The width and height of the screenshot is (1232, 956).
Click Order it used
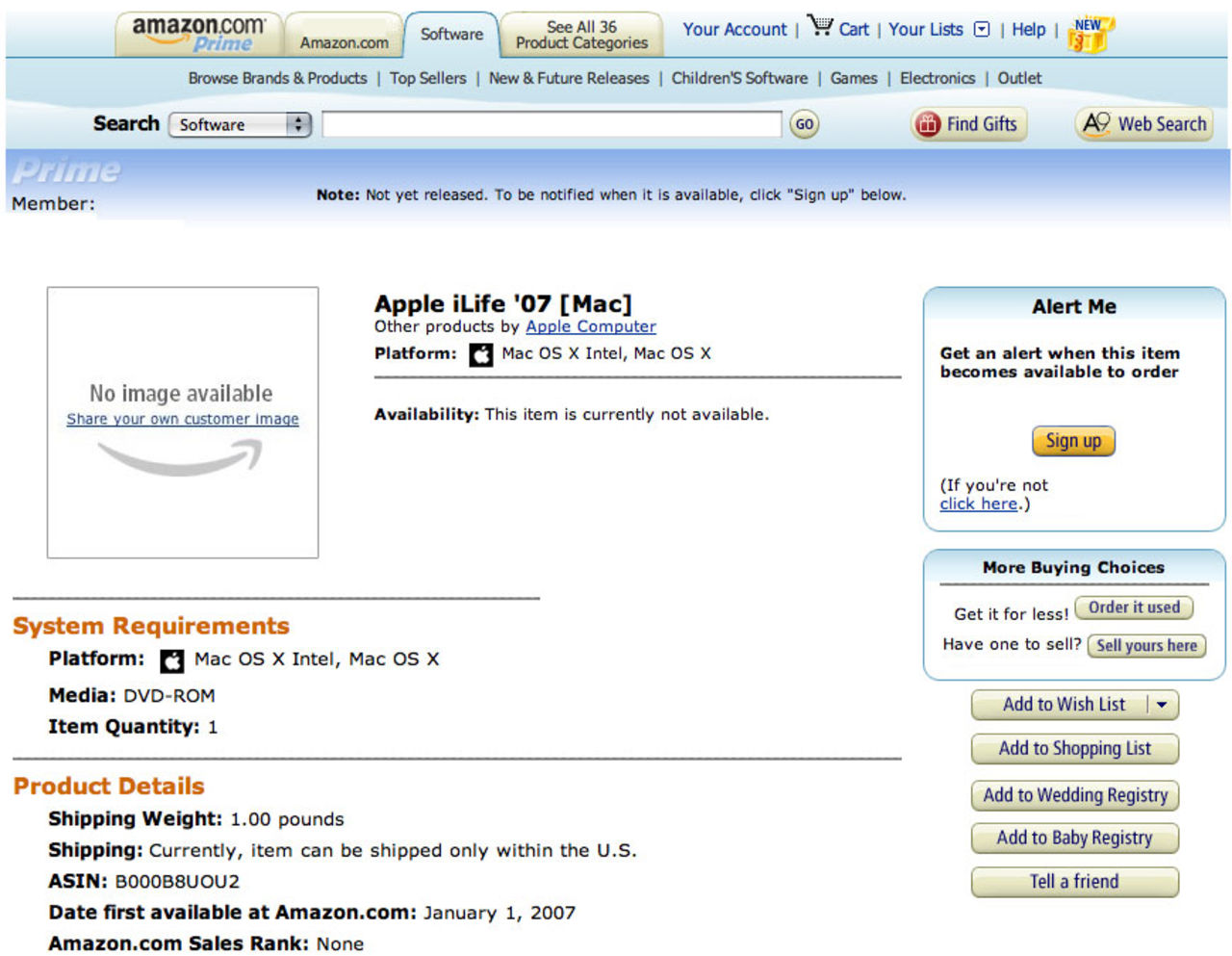[x=1134, y=608]
